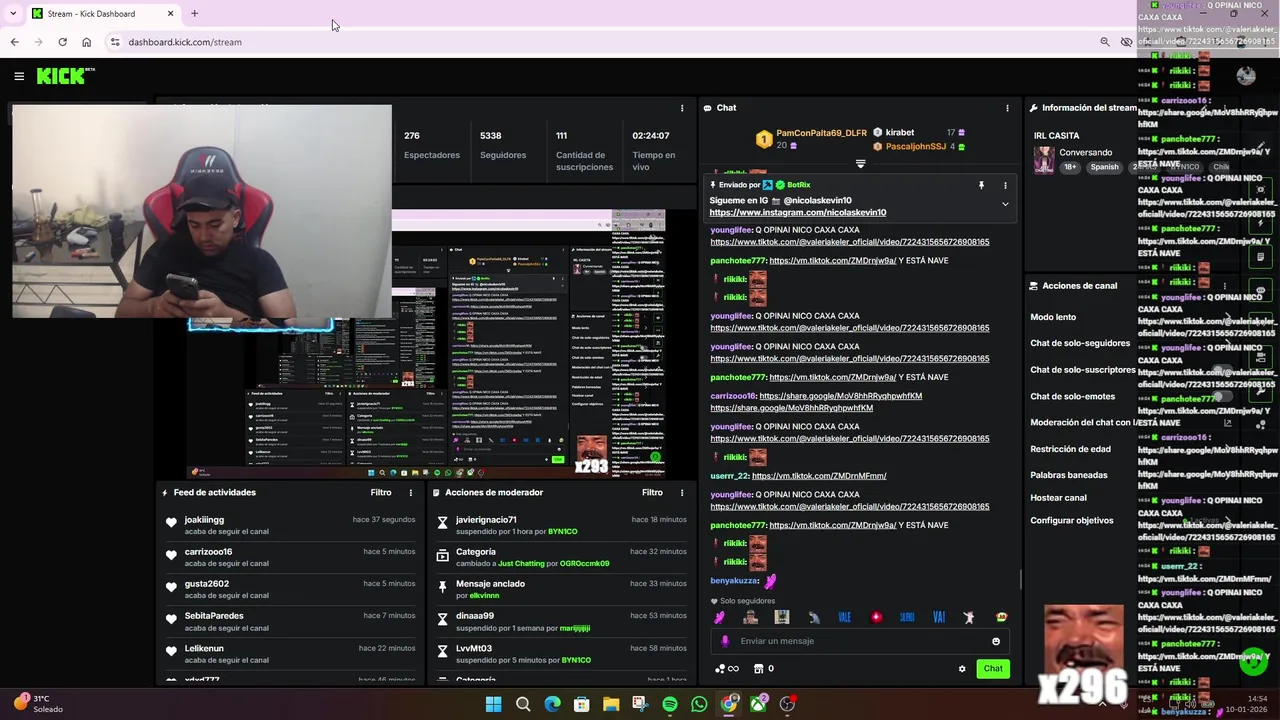Open stats panel three-dot menu
Image resolution: width=1280 pixels, height=720 pixels.
[682, 108]
